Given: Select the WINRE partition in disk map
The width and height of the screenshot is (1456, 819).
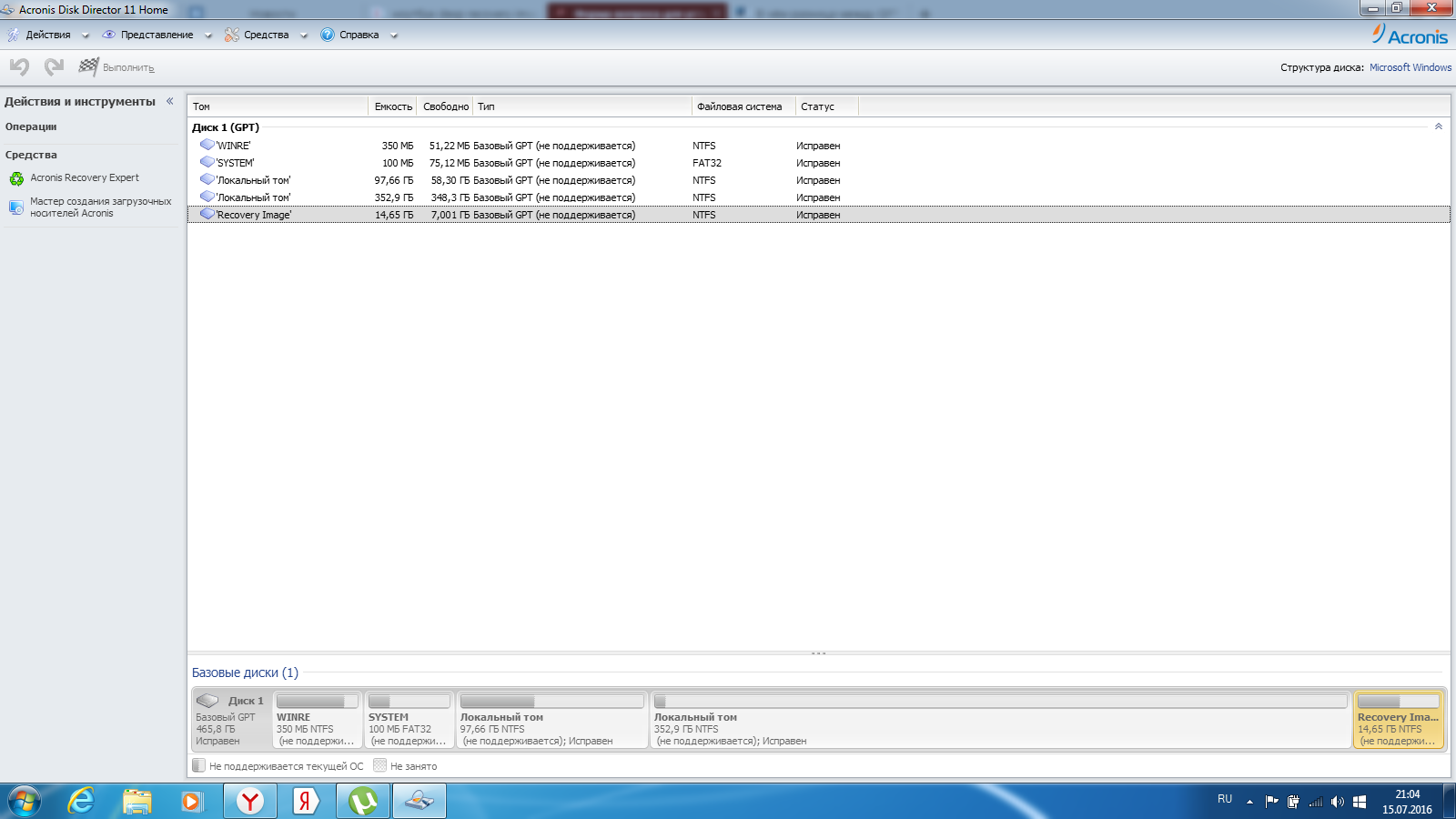Looking at the screenshot, I should [x=317, y=720].
